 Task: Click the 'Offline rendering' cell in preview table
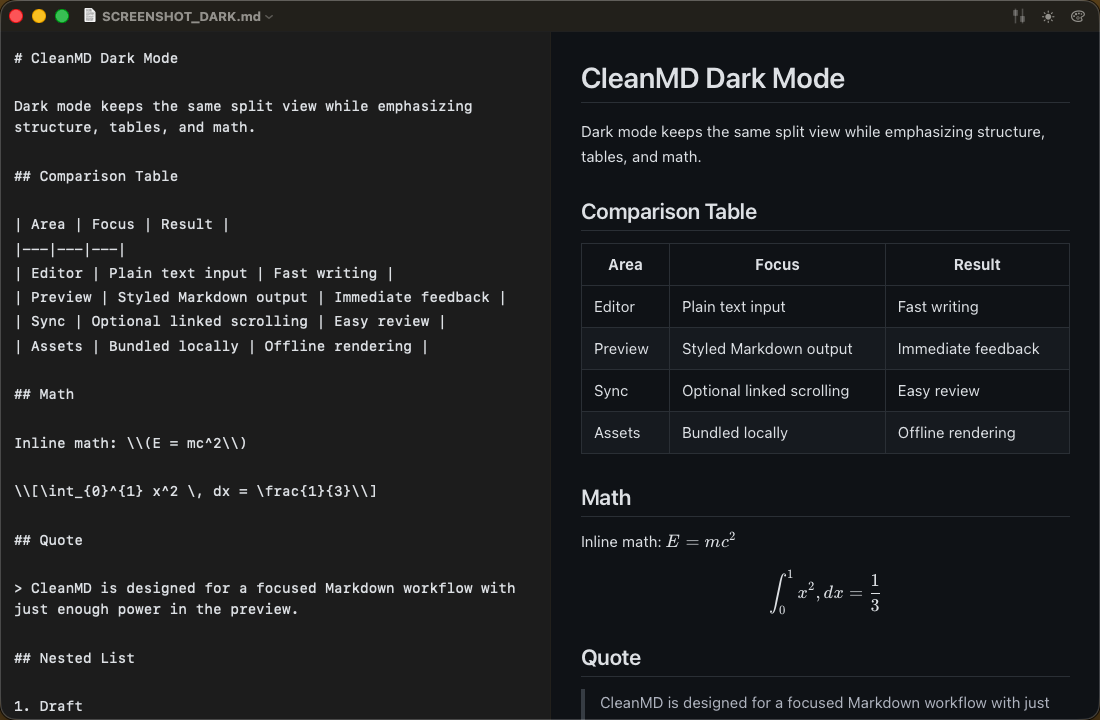[x=956, y=433]
